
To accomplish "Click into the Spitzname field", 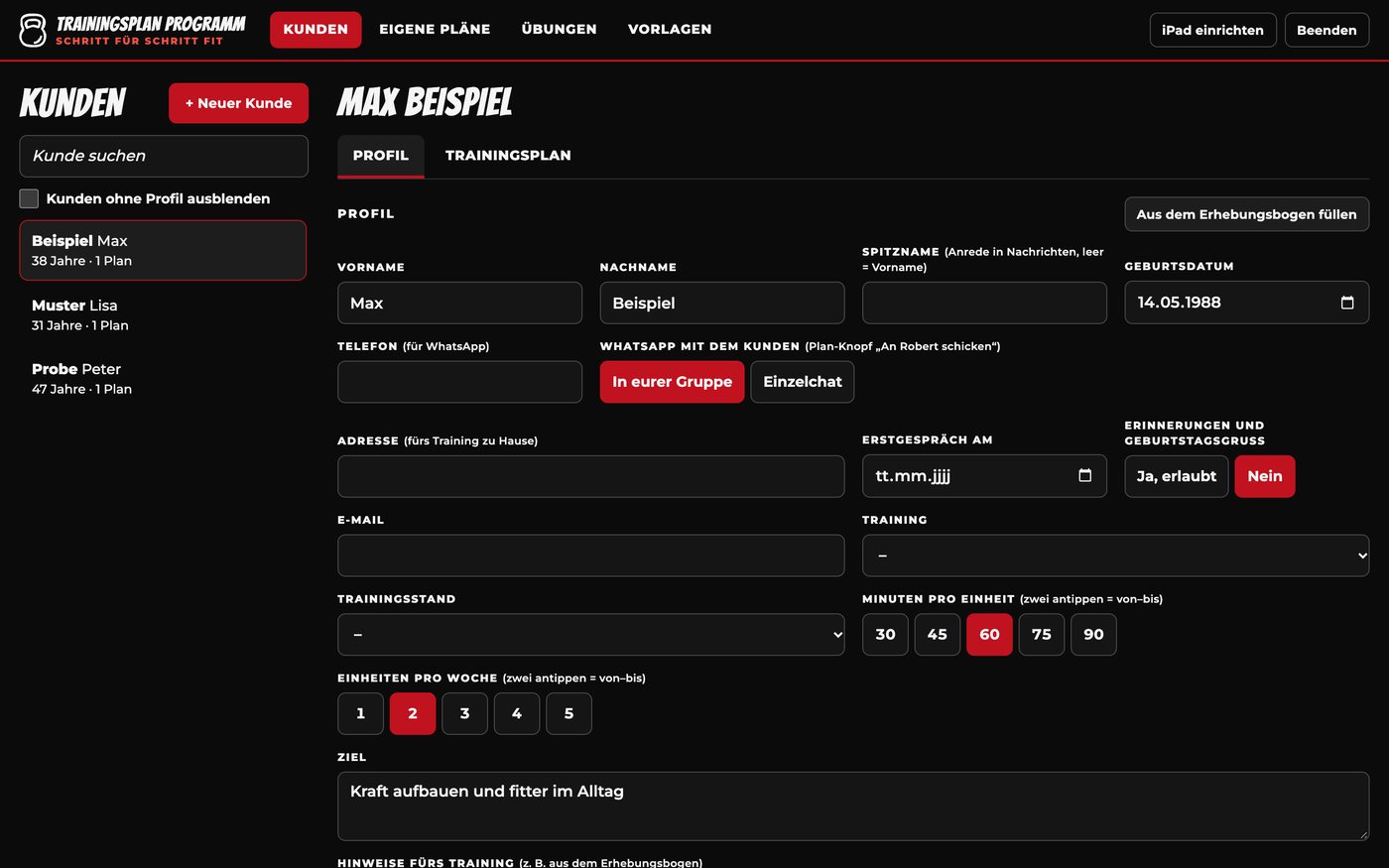I will click(x=984, y=303).
